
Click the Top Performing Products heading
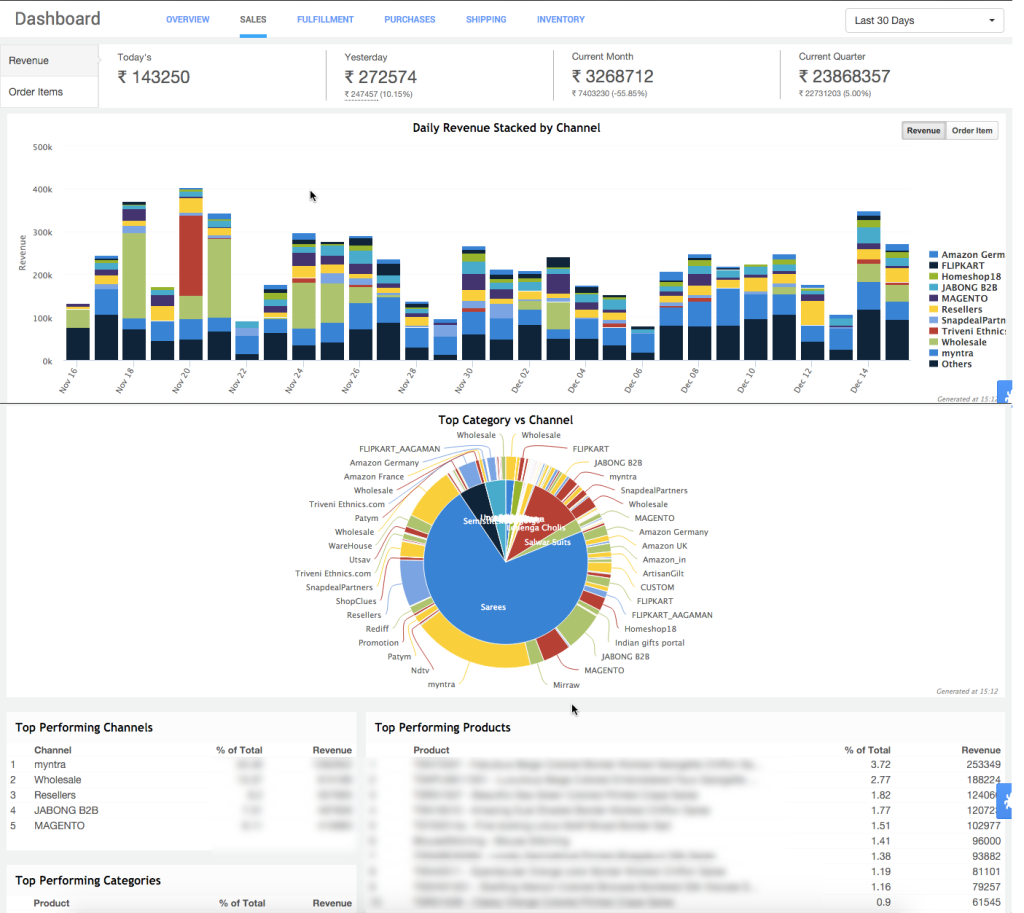click(443, 728)
